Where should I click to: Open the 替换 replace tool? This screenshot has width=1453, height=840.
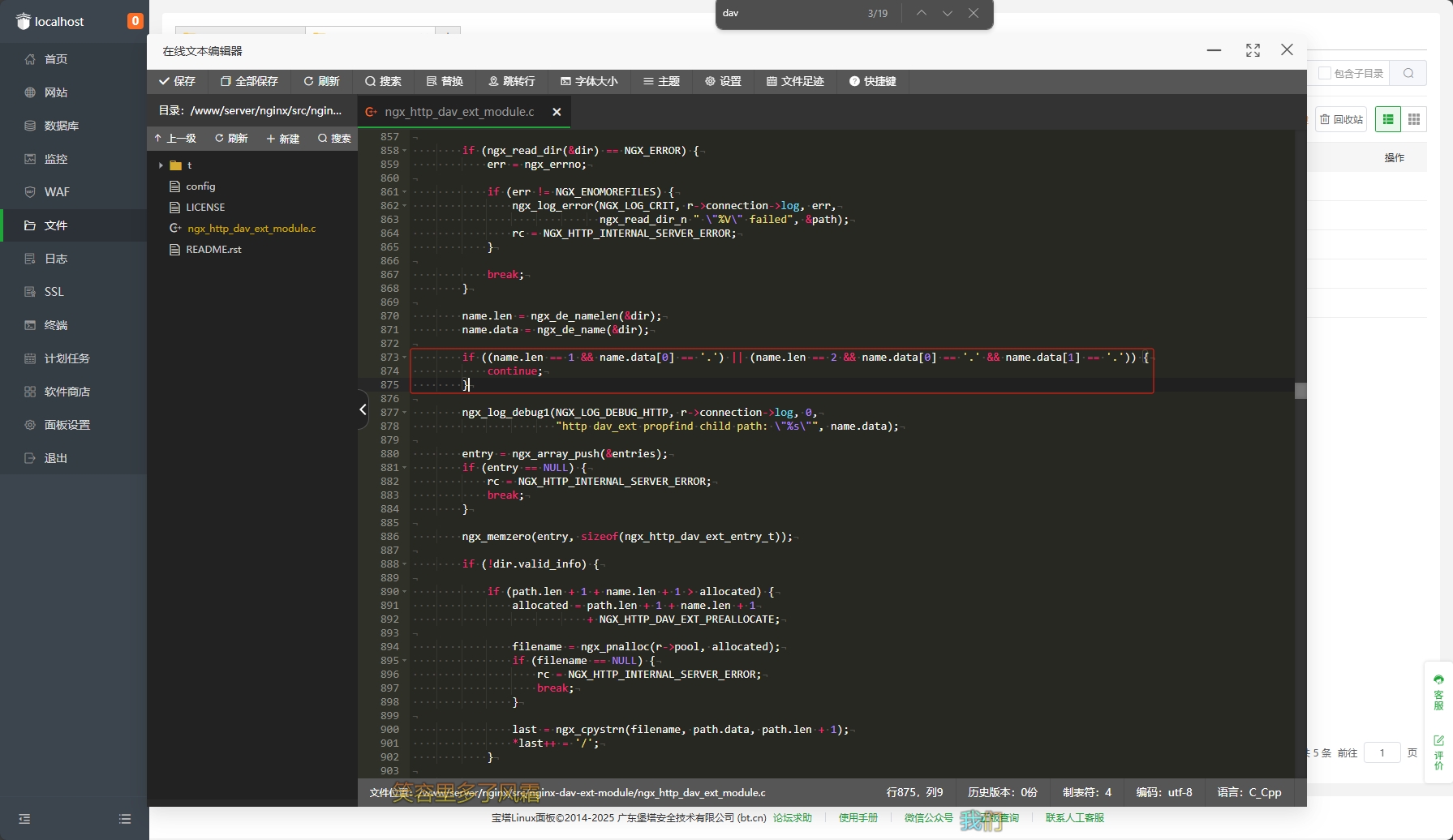(445, 81)
